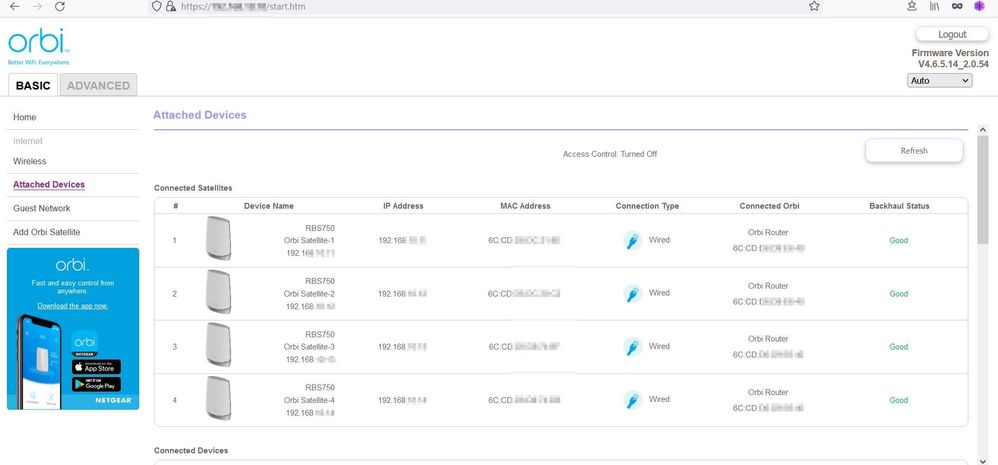This screenshot has width=998, height=465.
Task: Click the App Store download badge
Action: pos(96,367)
